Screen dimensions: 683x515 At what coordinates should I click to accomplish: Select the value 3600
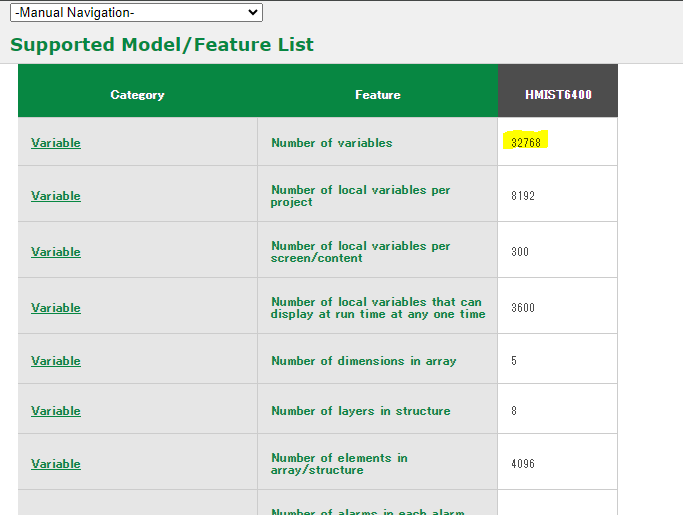[523, 308]
